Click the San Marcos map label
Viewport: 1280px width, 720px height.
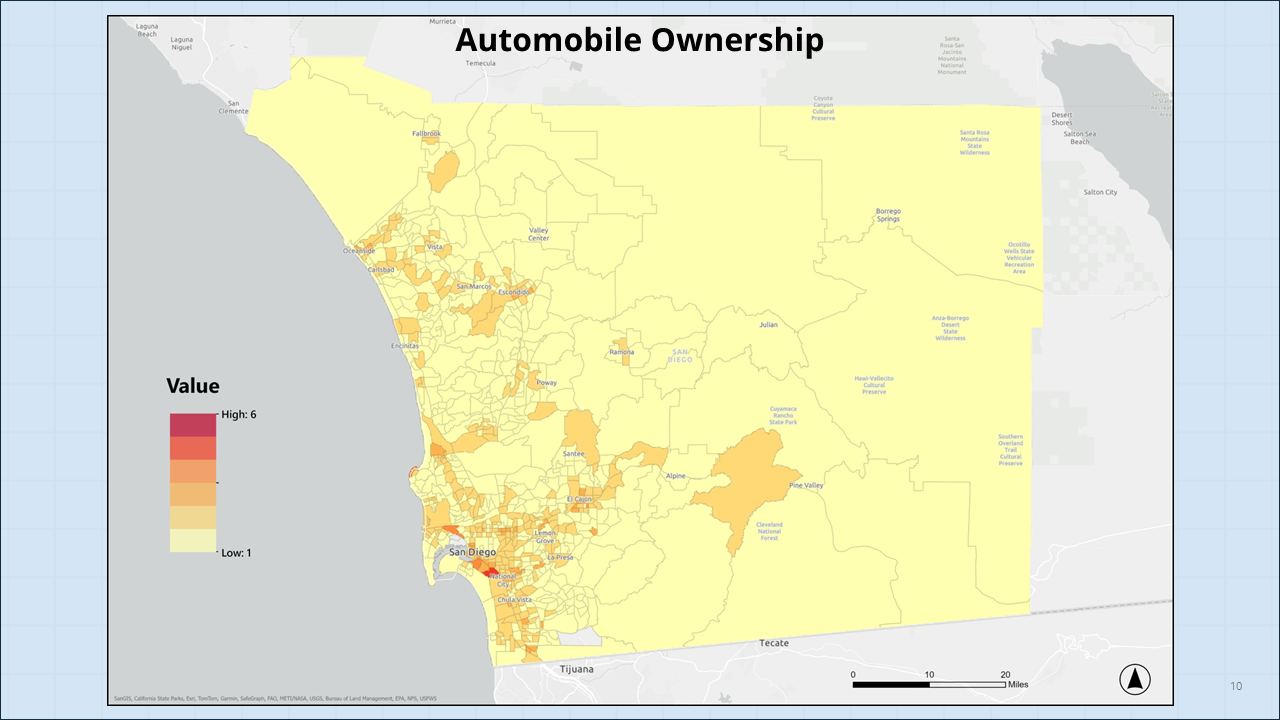tap(474, 287)
